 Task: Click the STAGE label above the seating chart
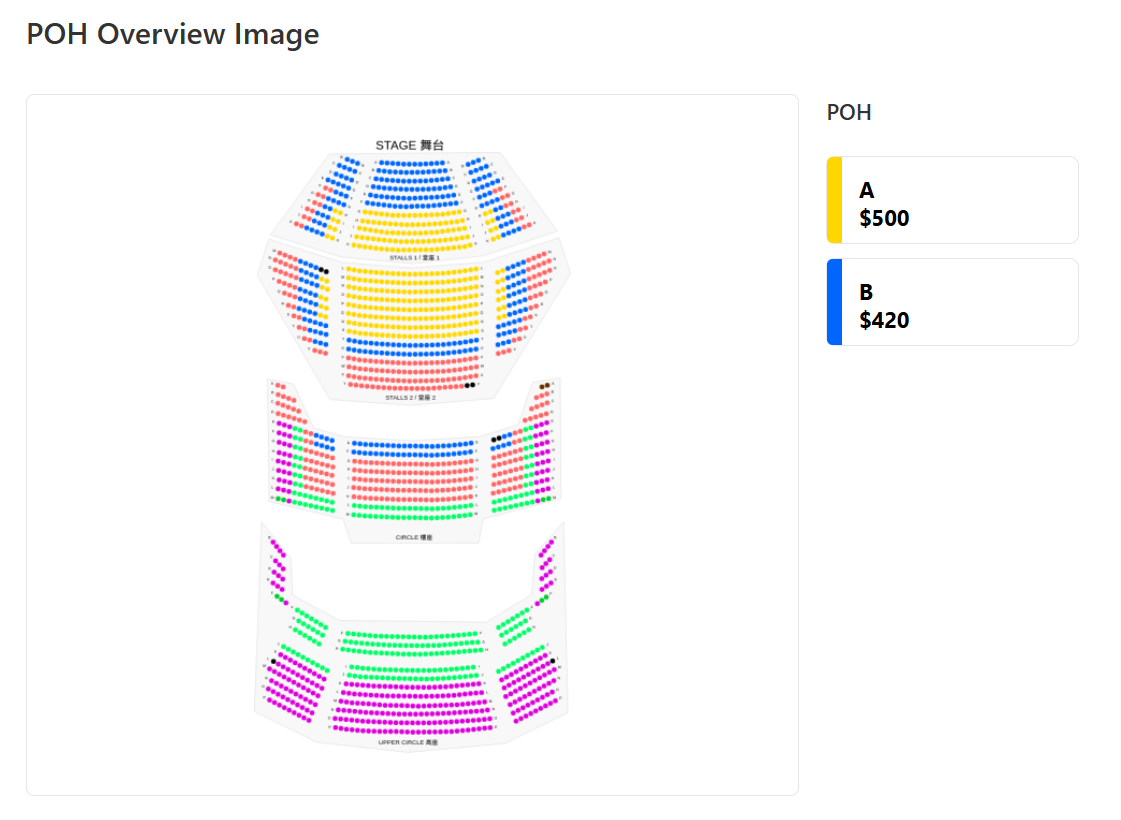point(410,145)
